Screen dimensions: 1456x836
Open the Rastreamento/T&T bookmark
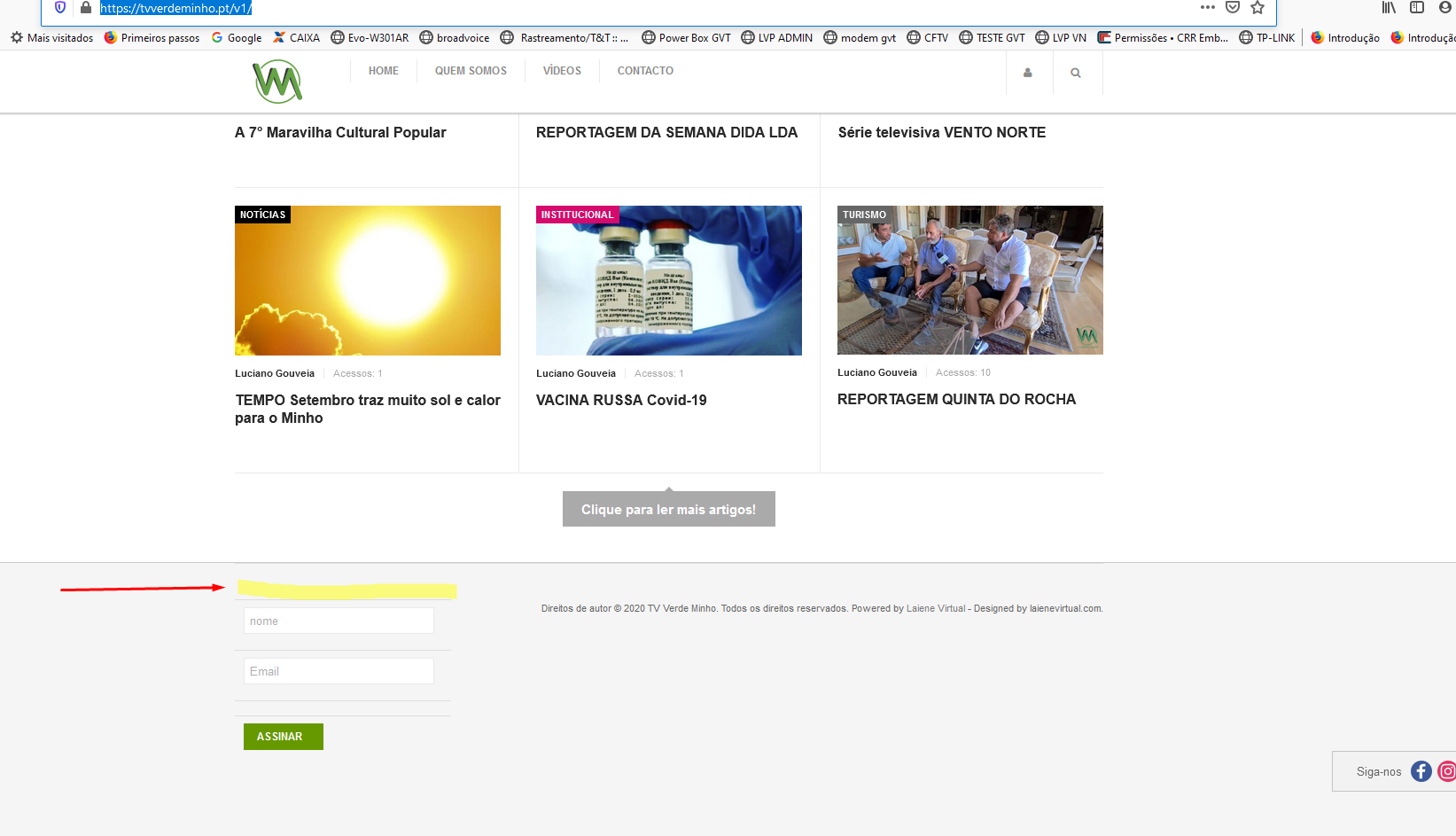click(x=564, y=38)
